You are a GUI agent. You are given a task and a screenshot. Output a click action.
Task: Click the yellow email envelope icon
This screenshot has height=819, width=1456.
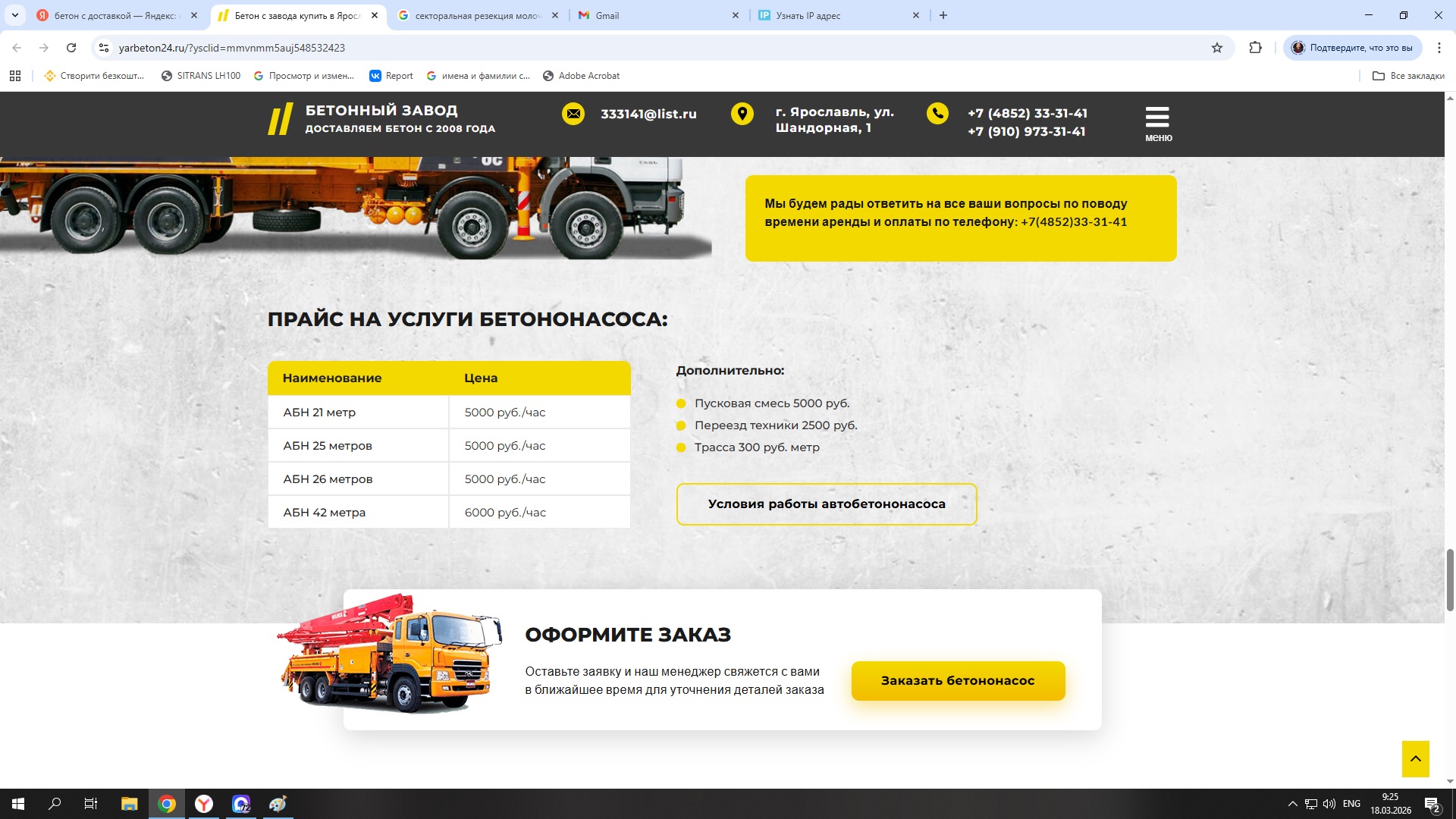click(573, 114)
